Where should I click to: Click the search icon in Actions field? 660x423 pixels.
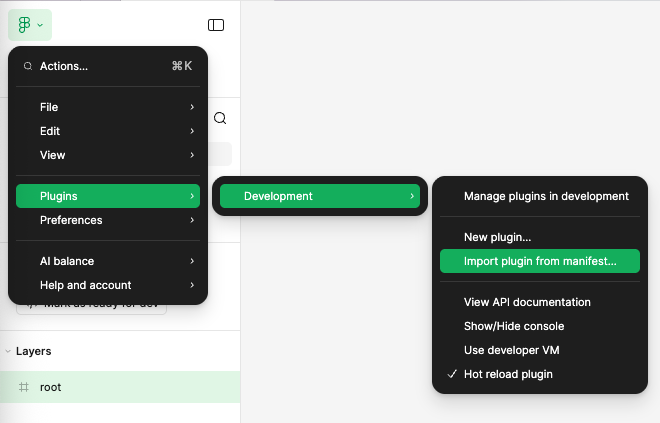(x=28, y=66)
